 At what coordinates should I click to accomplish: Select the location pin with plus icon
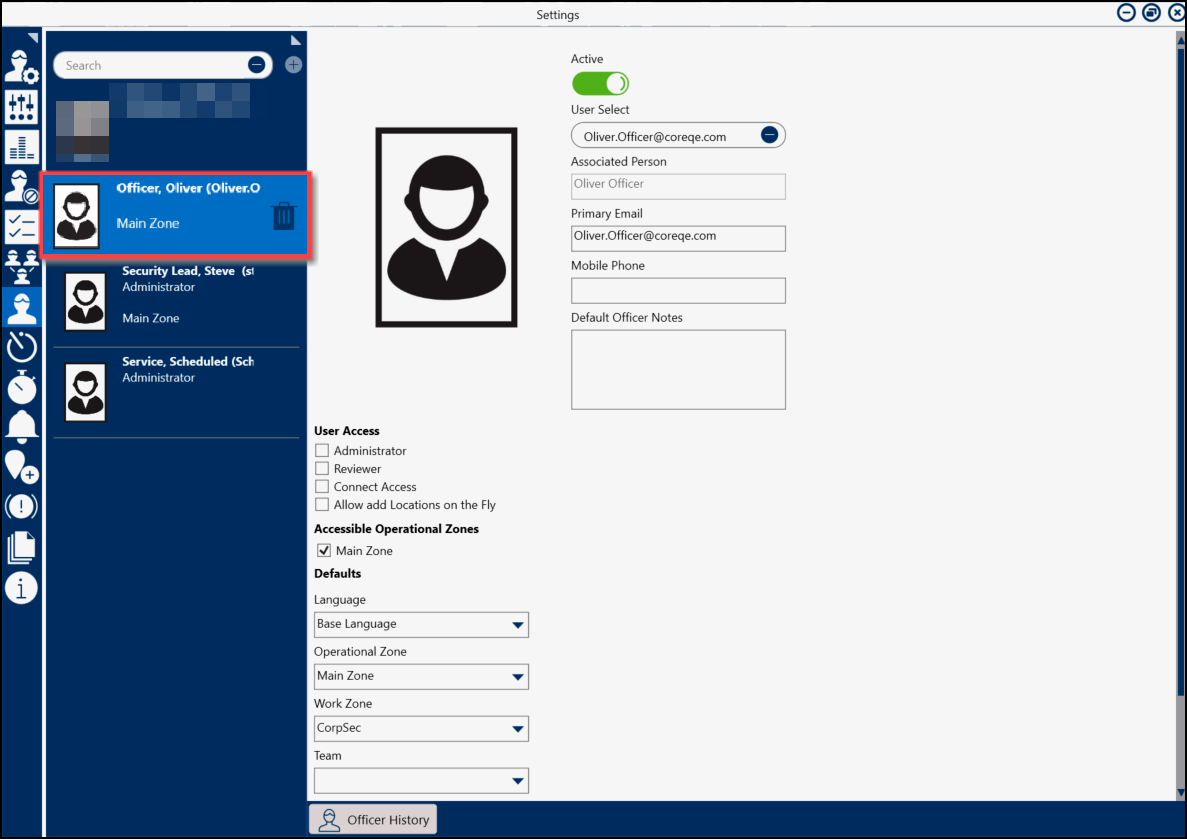click(x=21, y=466)
